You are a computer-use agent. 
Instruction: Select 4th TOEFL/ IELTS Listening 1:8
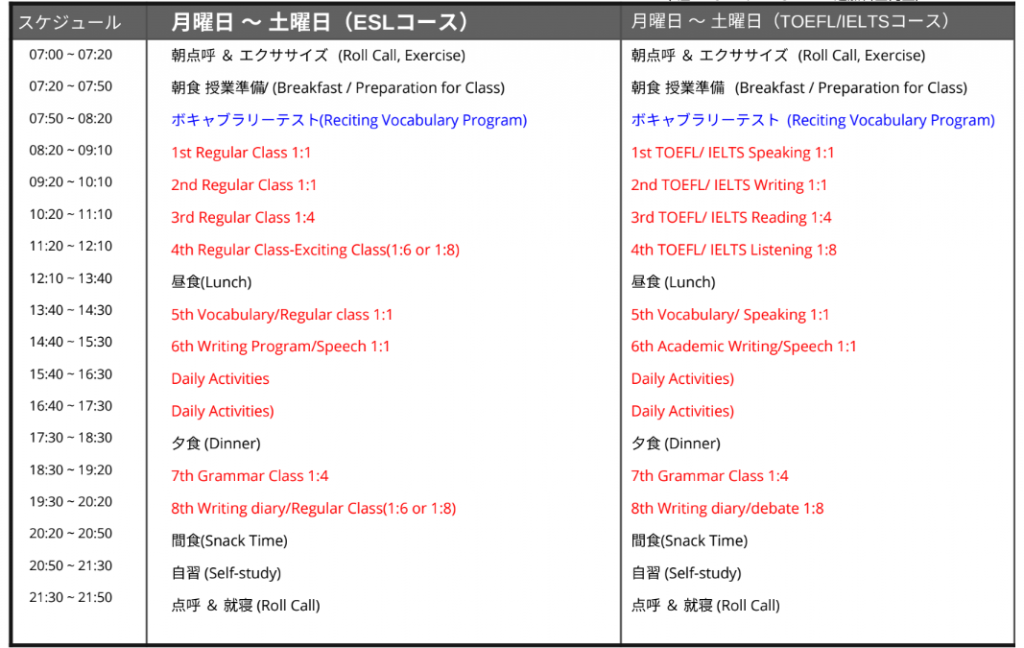[x=733, y=250]
